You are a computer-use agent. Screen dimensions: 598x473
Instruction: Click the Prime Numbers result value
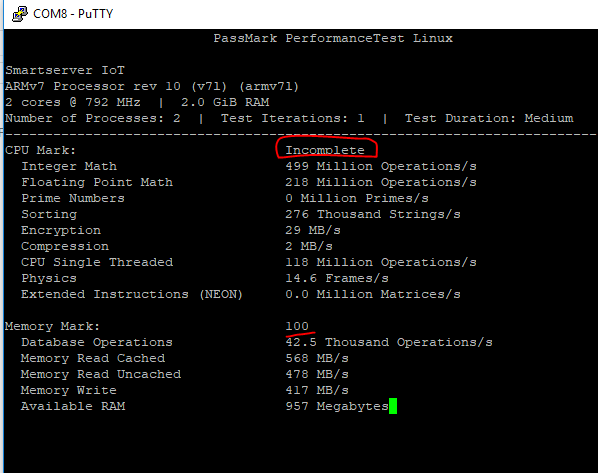click(x=357, y=198)
